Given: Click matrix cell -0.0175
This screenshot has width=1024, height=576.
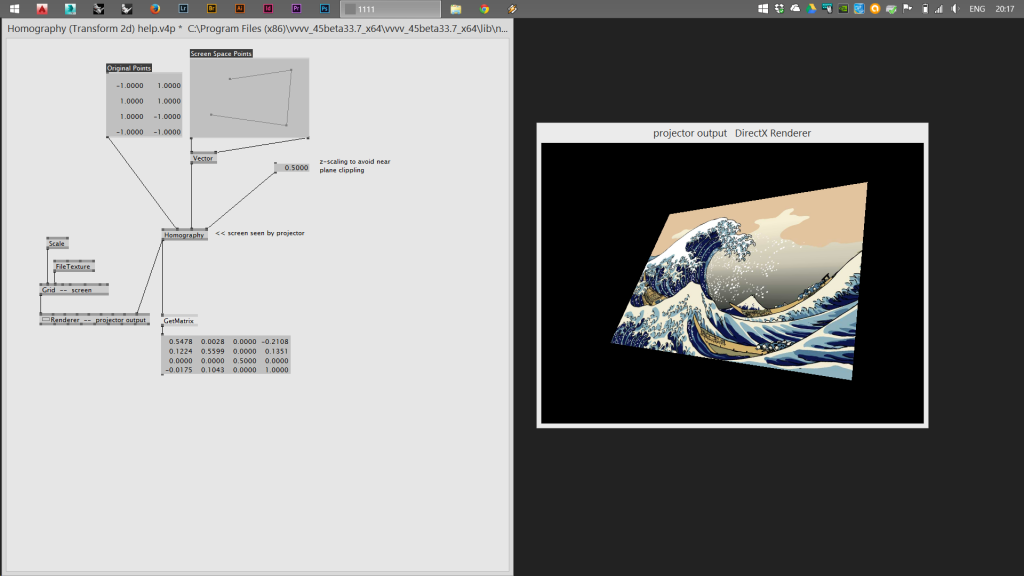Looking at the screenshot, I should click(179, 370).
